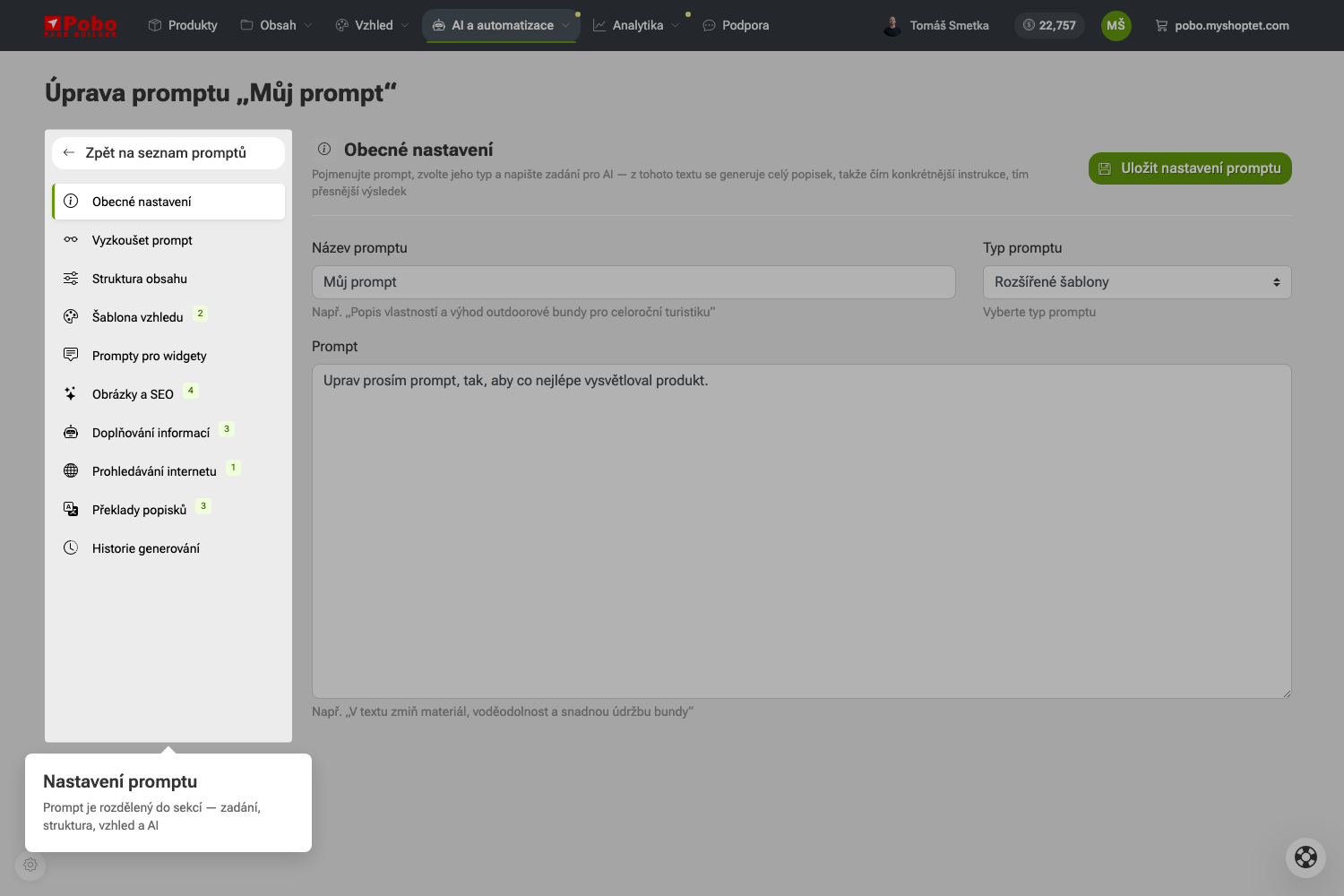Click the Prompt textarea resize handle

[1287, 694]
